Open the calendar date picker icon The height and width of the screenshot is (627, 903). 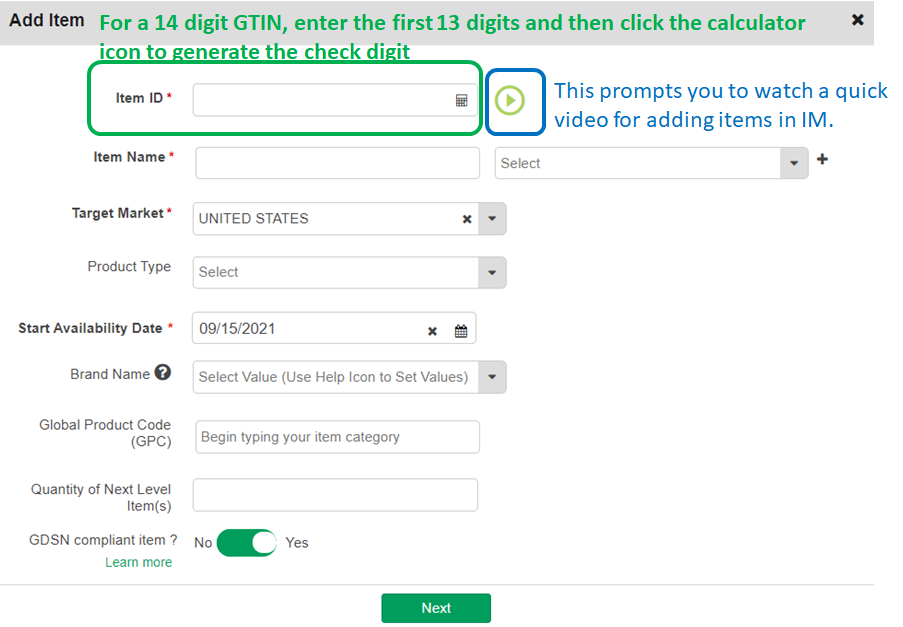coord(461,331)
